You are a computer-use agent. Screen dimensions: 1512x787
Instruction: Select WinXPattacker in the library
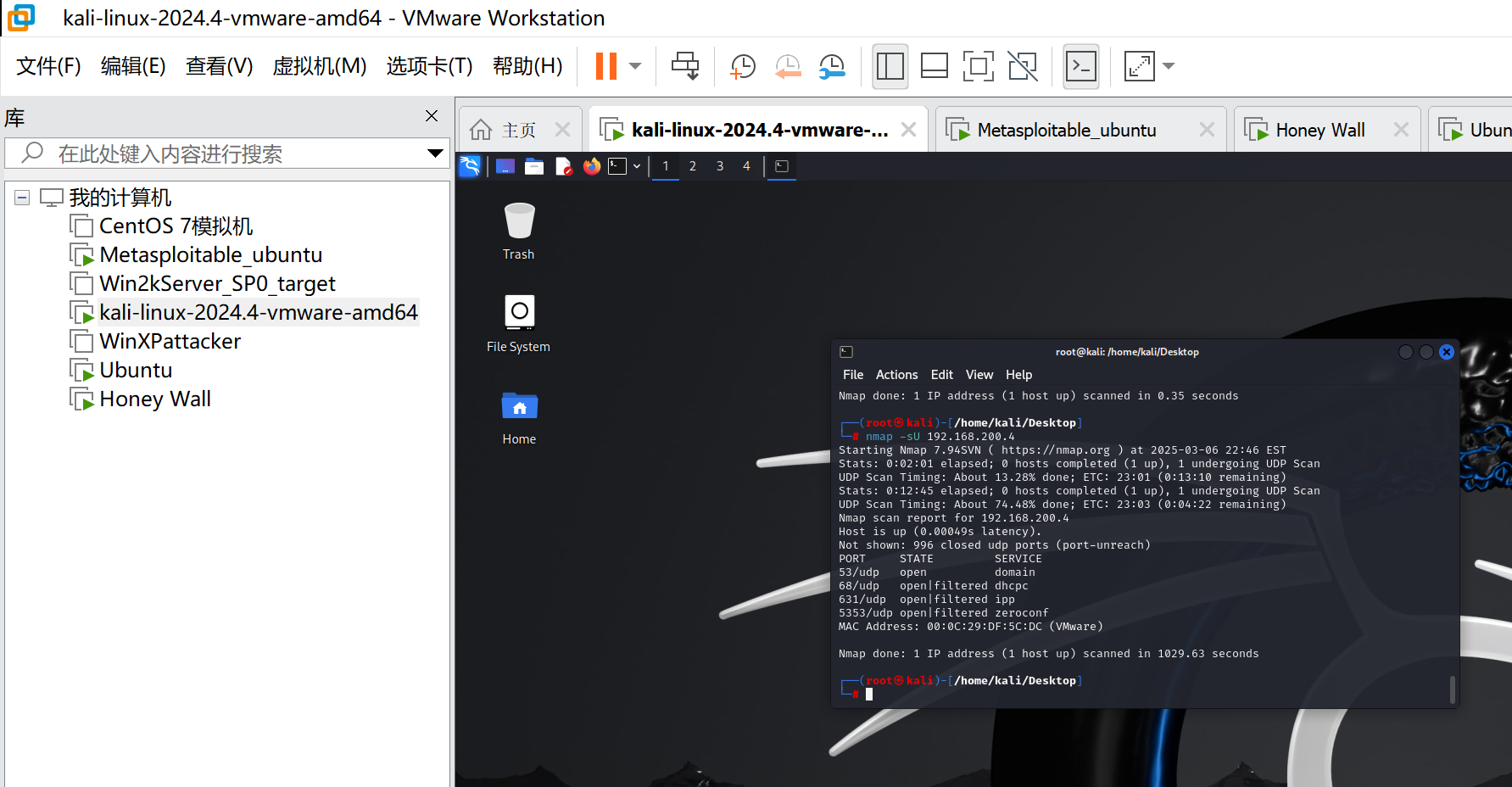coord(170,342)
